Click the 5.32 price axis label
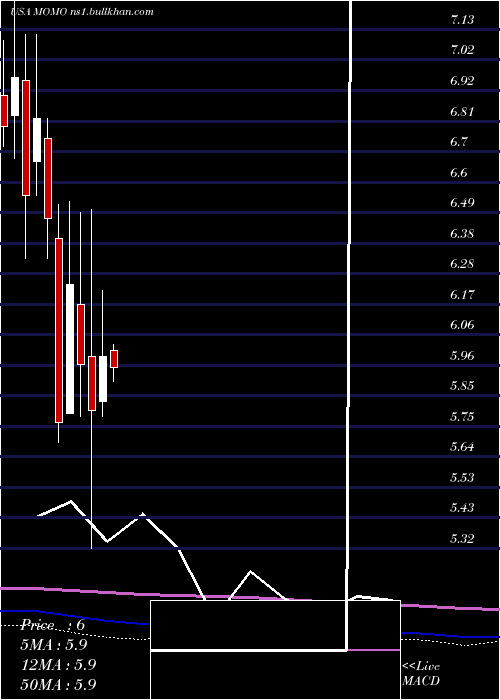The image size is (500, 700). coord(462,539)
